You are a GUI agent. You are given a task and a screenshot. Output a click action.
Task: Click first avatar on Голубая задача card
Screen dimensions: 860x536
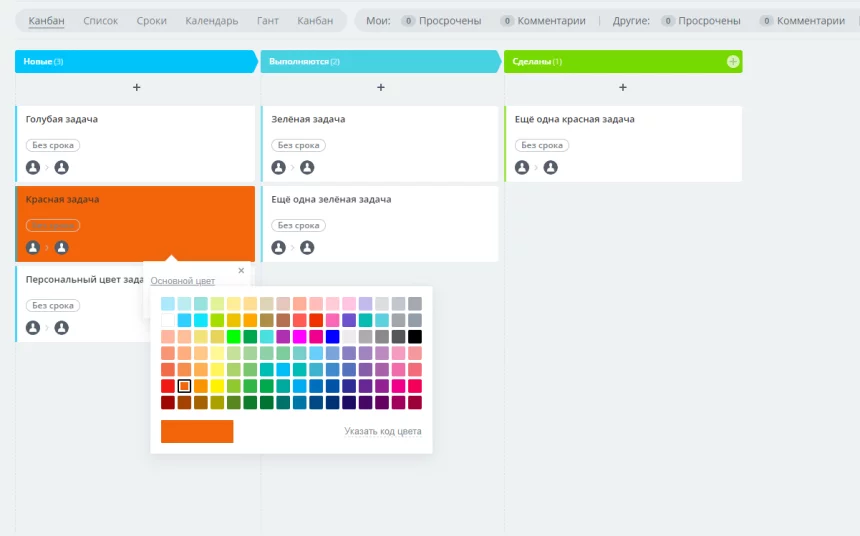(x=33, y=167)
